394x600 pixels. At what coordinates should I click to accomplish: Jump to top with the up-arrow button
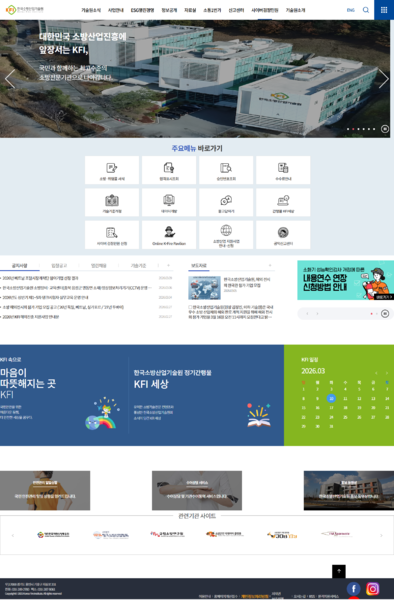click(339, 571)
